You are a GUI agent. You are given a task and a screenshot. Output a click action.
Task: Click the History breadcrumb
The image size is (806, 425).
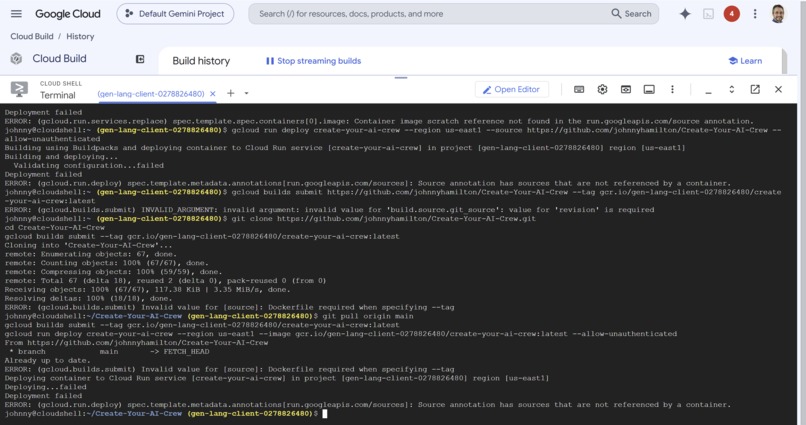tap(80, 36)
